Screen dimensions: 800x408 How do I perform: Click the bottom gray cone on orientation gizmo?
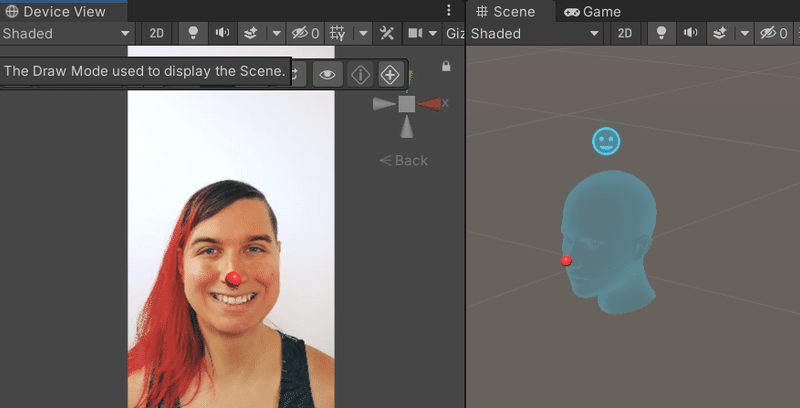click(407, 126)
